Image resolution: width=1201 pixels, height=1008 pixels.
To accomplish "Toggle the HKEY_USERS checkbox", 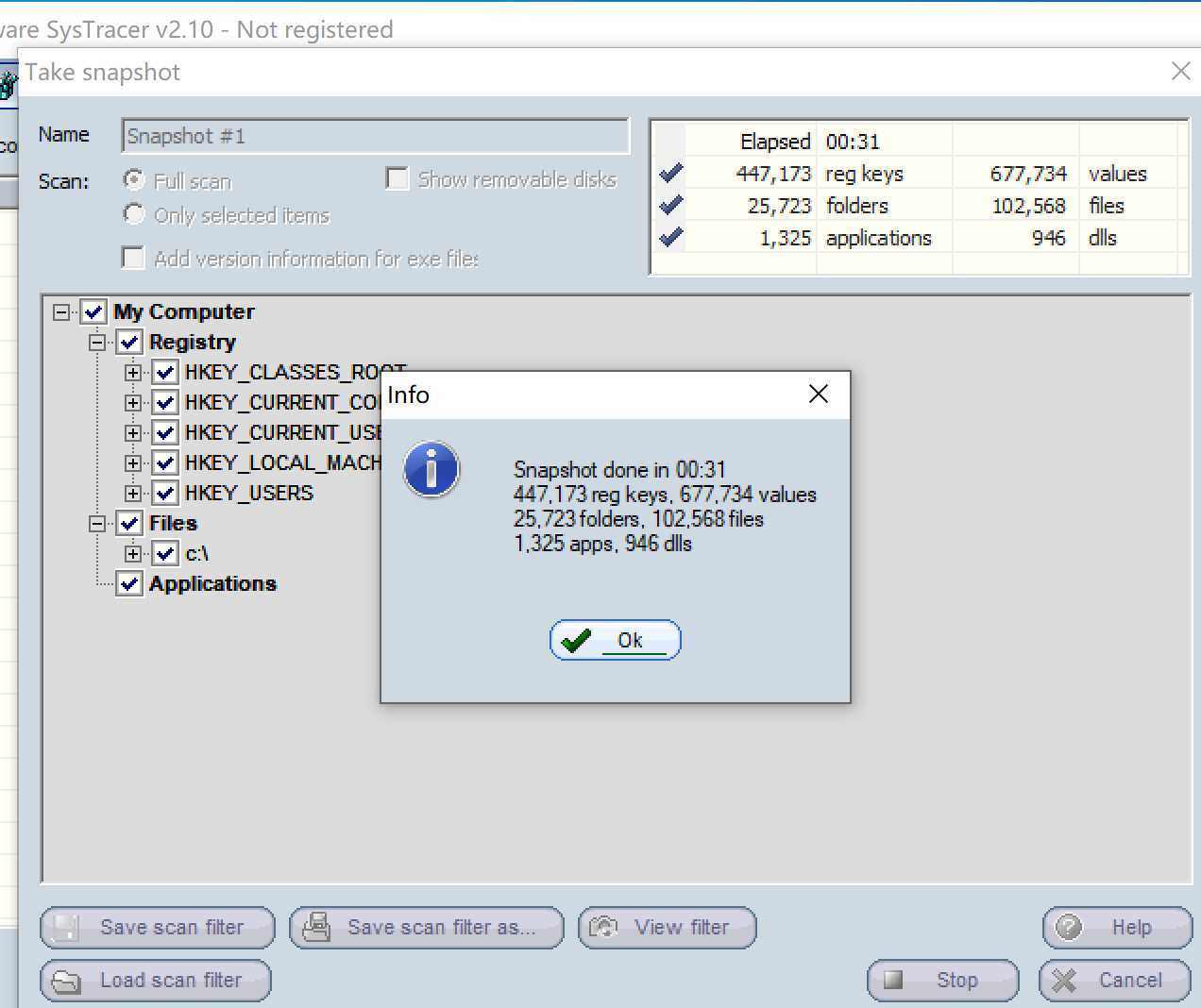I will click(x=165, y=493).
